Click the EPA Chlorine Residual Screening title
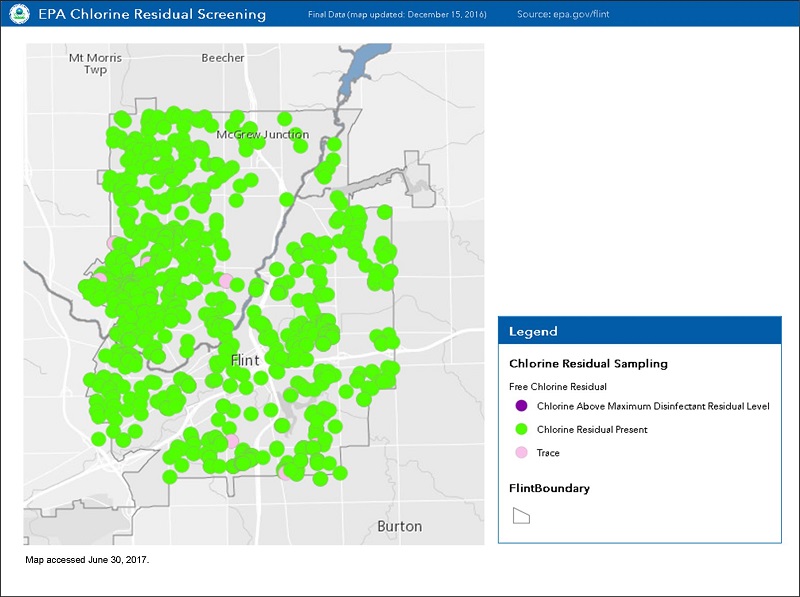800x597 pixels. [152, 15]
